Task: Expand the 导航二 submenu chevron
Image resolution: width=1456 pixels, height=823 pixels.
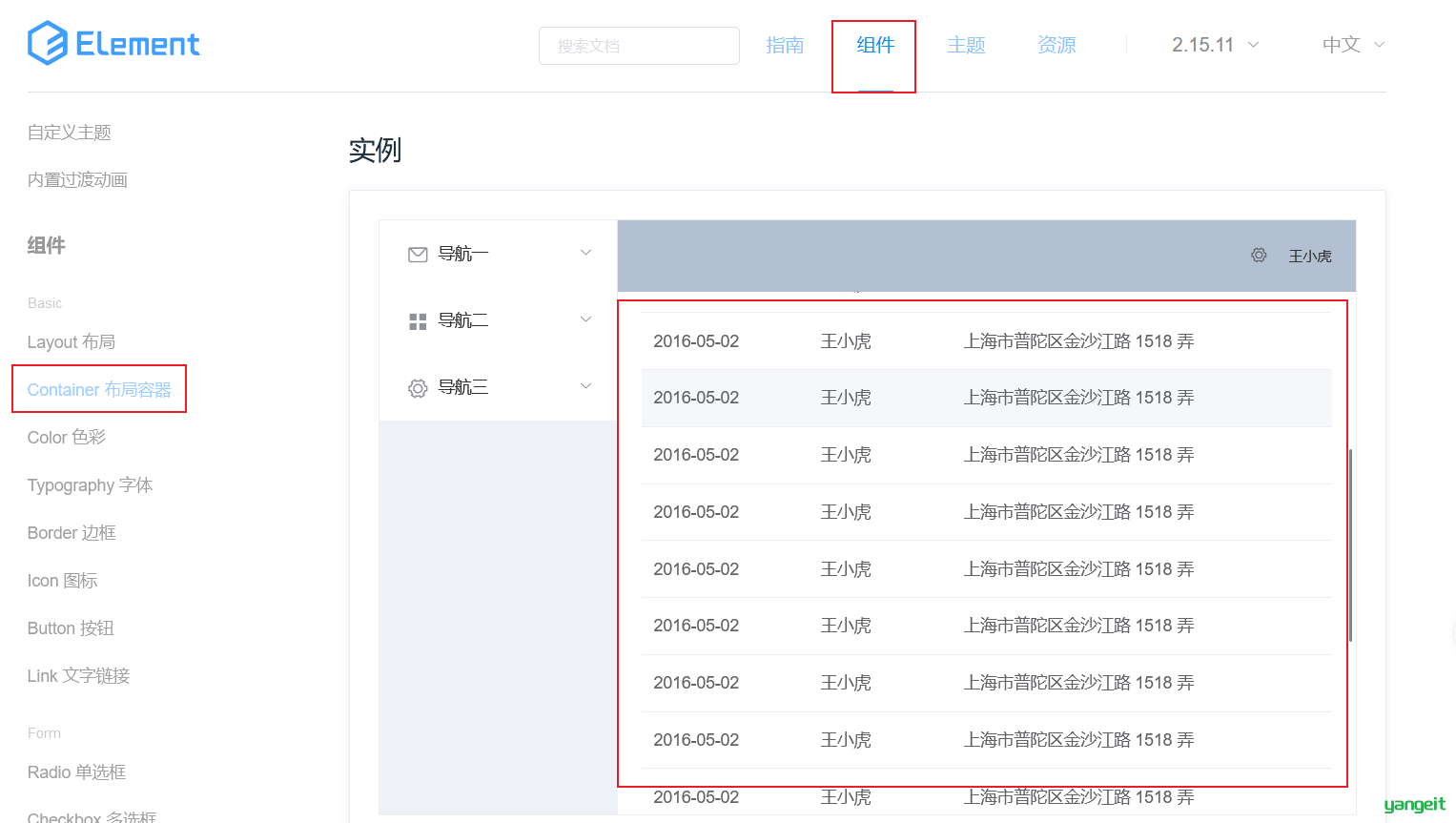Action: [586, 319]
